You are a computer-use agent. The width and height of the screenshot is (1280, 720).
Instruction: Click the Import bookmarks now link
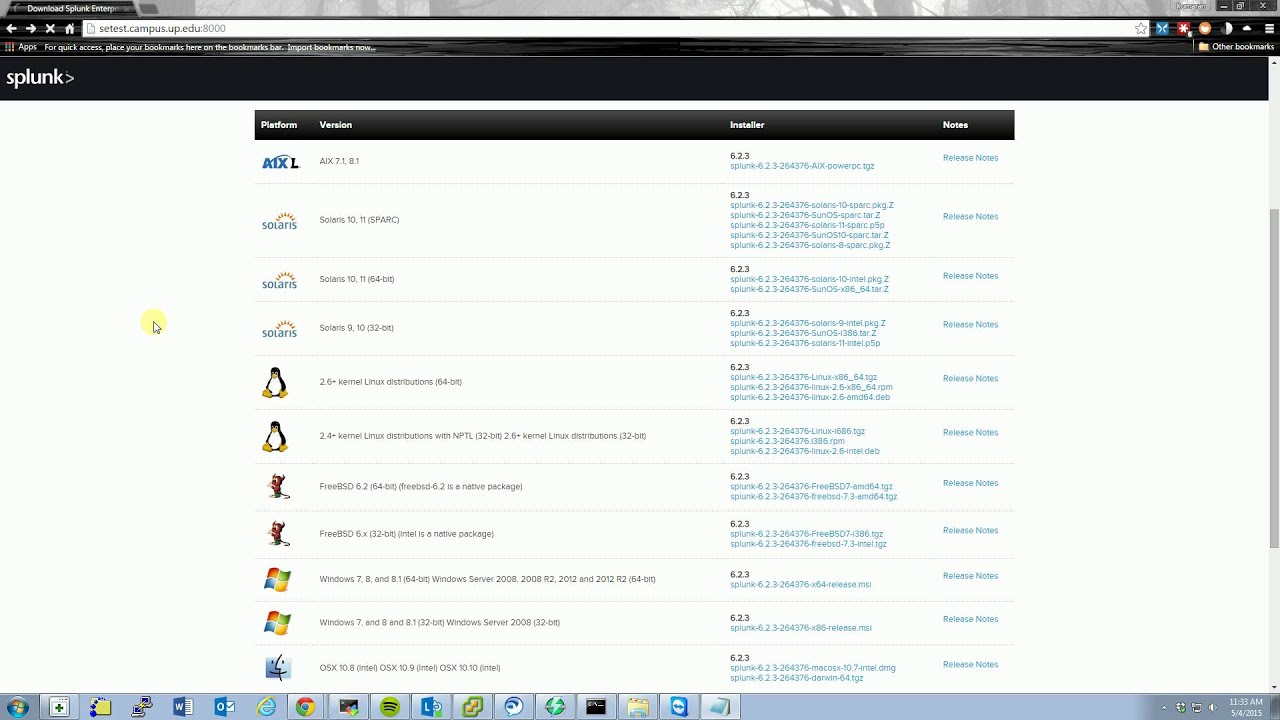pyautogui.click(x=331, y=47)
